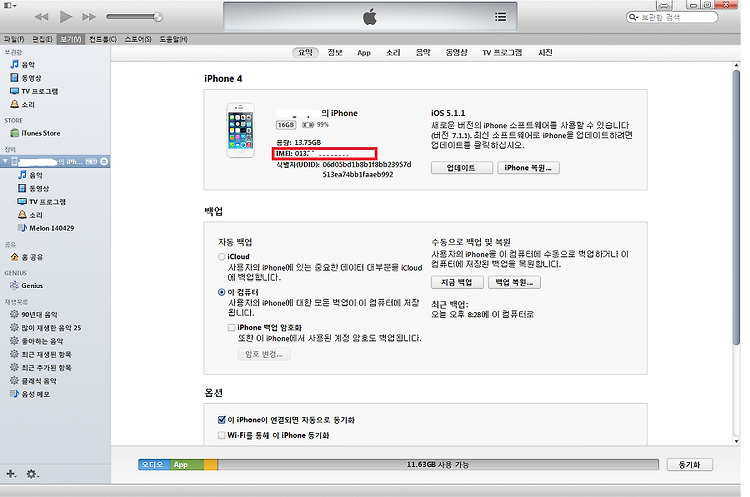Select library TV 프로그램 icon
Image resolution: width=750 pixels, height=497 pixels.
coord(14,91)
